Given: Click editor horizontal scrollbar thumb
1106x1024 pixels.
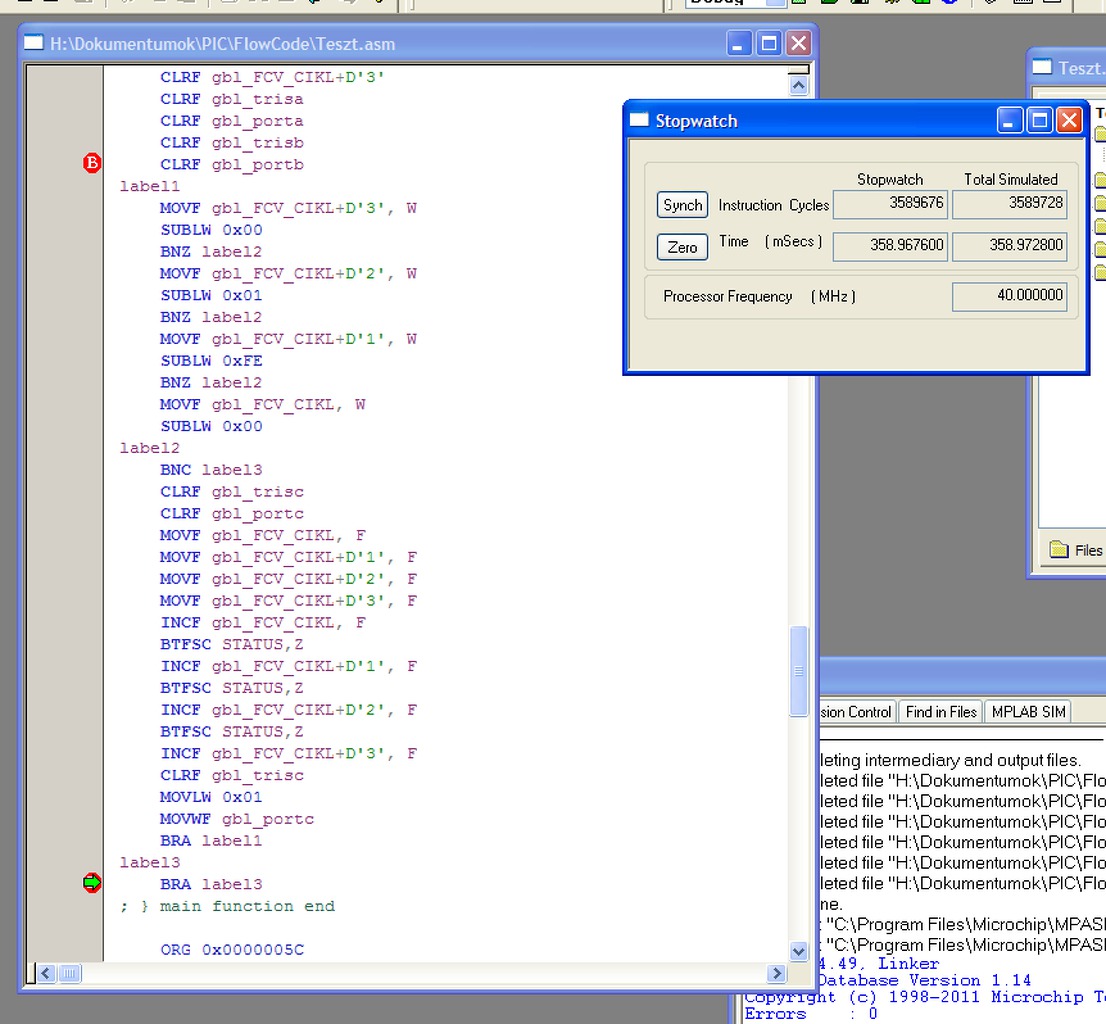Looking at the screenshot, I should coord(69,973).
